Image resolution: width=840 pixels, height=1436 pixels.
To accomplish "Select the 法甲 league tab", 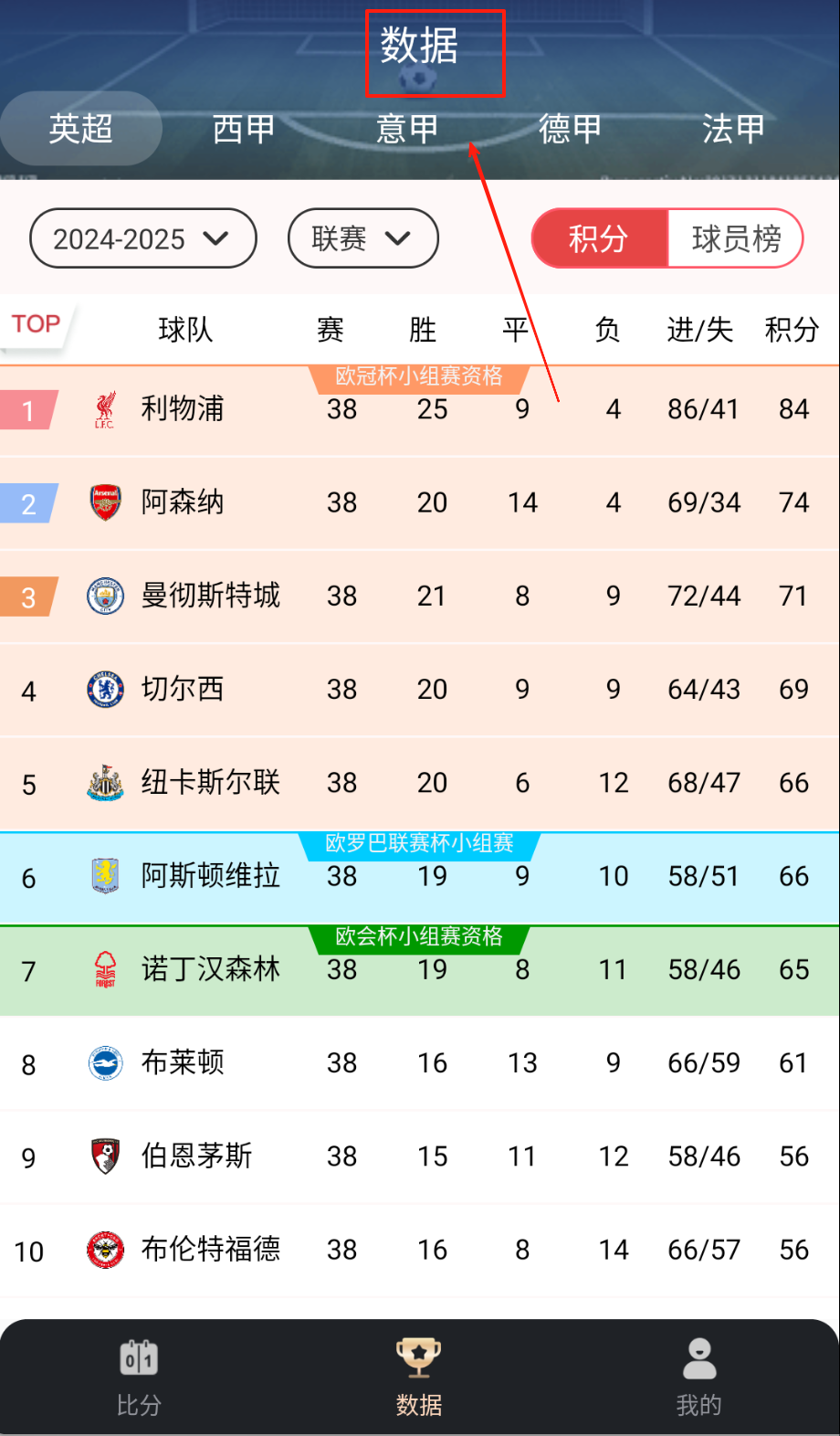I will (x=733, y=129).
